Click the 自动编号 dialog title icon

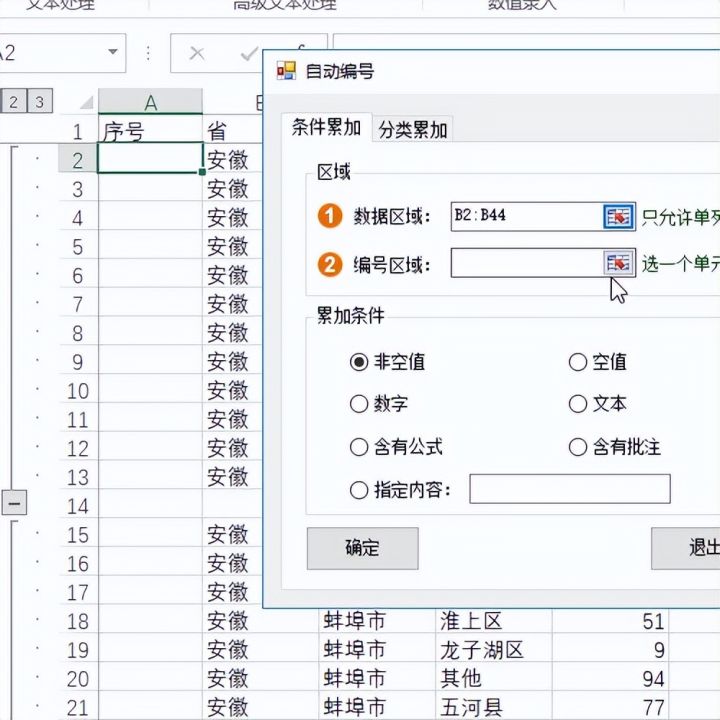pyautogui.click(x=286, y=71)
